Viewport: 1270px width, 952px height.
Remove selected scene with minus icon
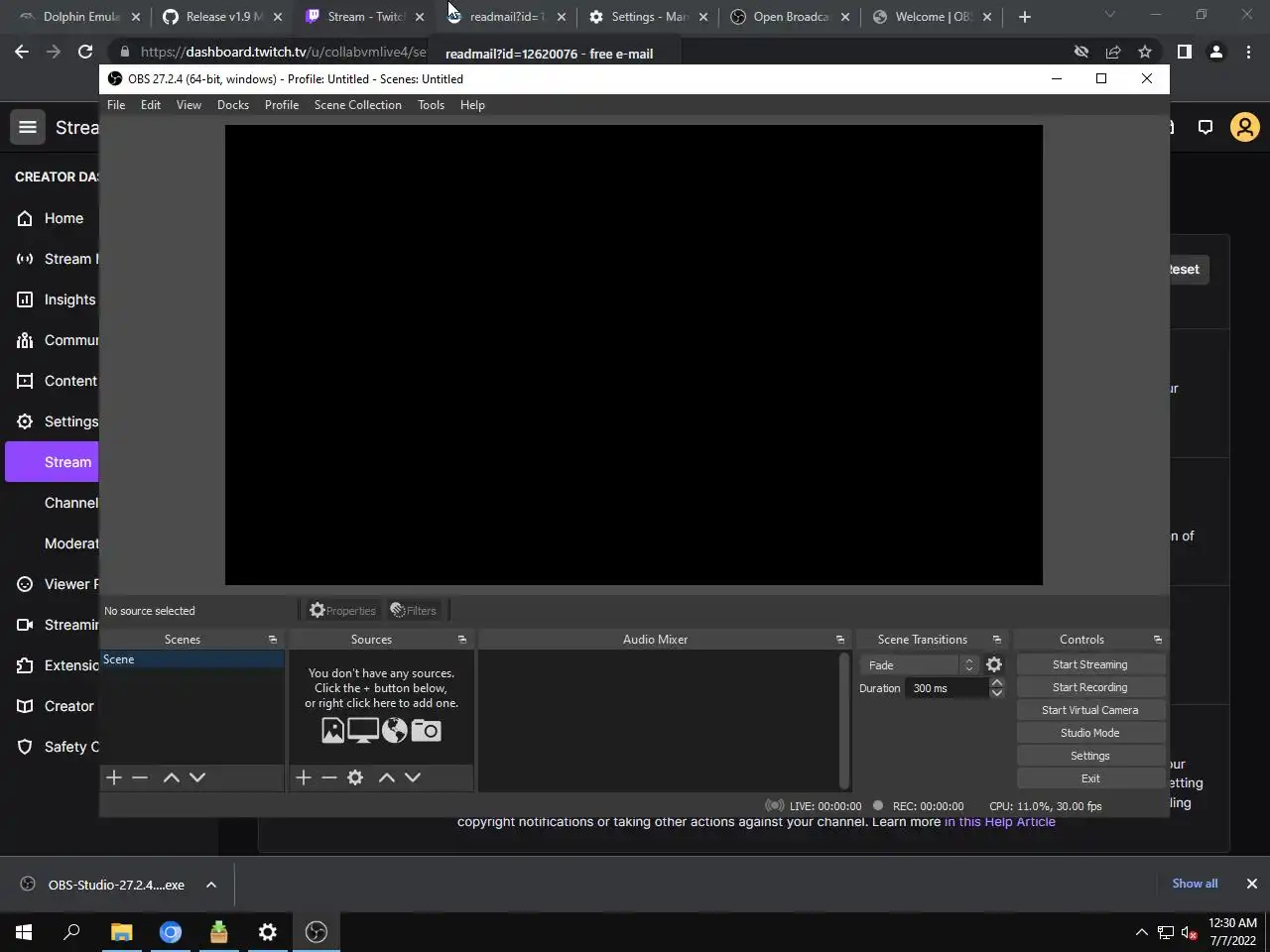[140, 777]
